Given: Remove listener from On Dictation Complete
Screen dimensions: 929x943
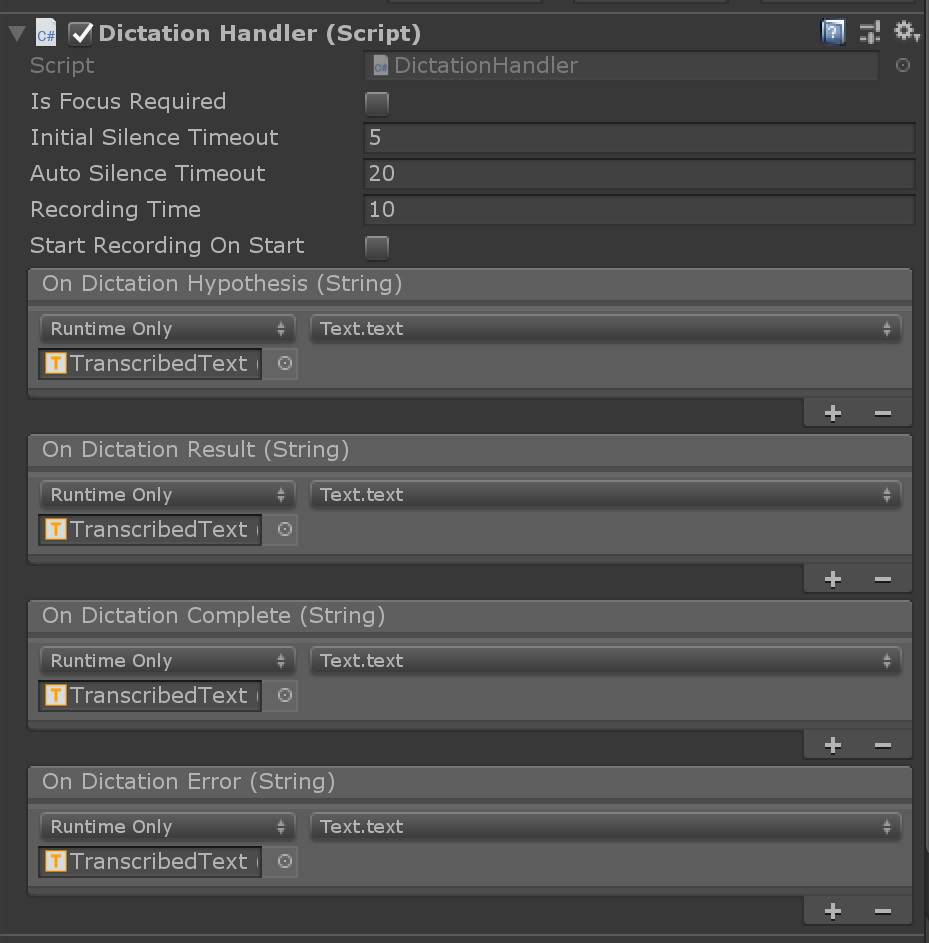Looking at the screenshot, I should click(x=883, y=745).
